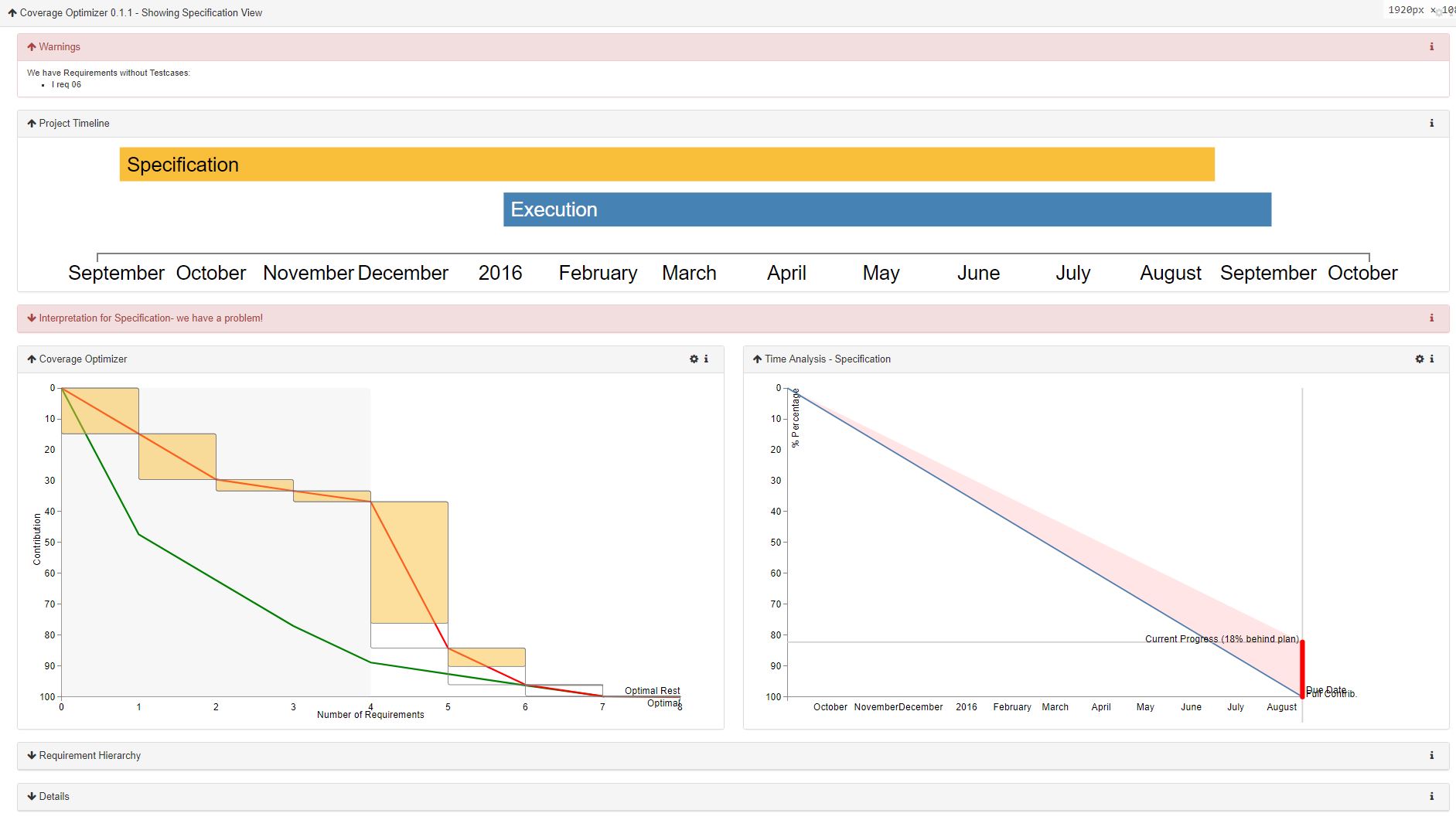This screenshot has width=1456, height=820.
Task: Click 'We have Requirements without Testcases' text
Action: click(108, 73)
